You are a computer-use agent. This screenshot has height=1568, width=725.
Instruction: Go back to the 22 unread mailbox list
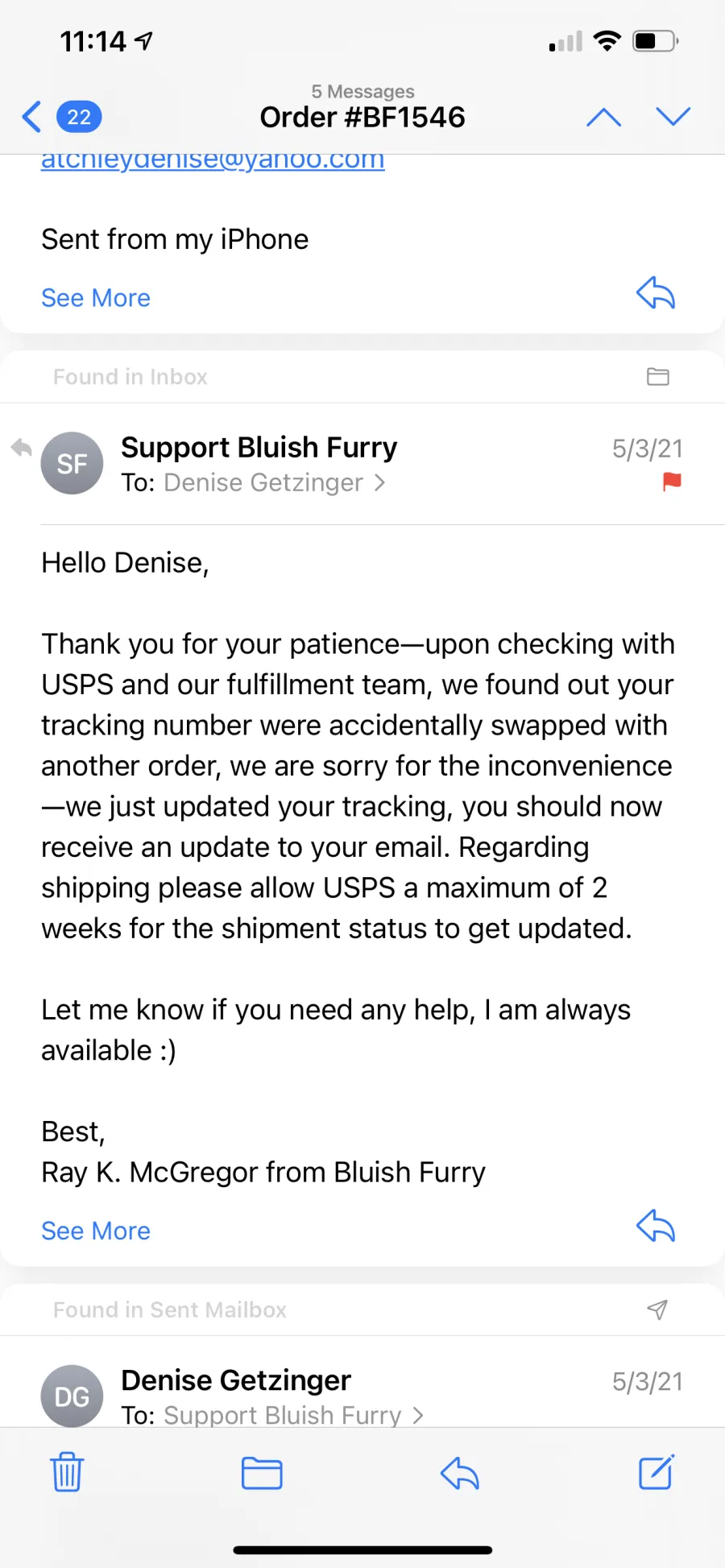click(61, 117)
